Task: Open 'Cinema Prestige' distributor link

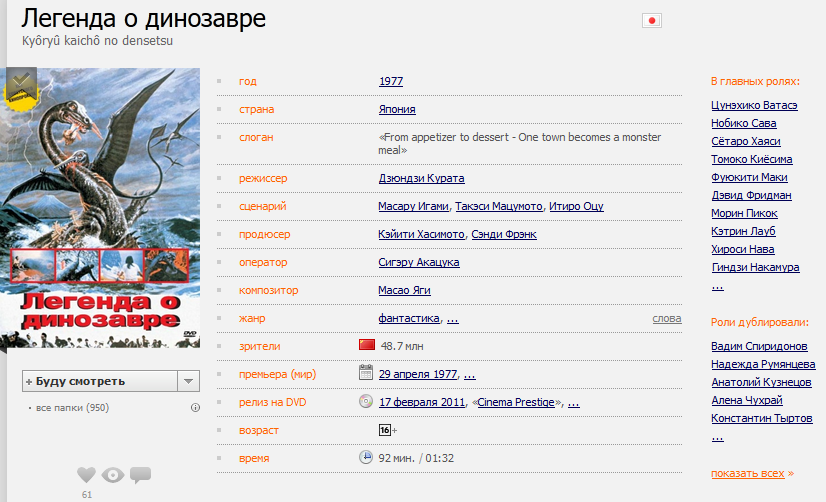Action: point(516,402)
